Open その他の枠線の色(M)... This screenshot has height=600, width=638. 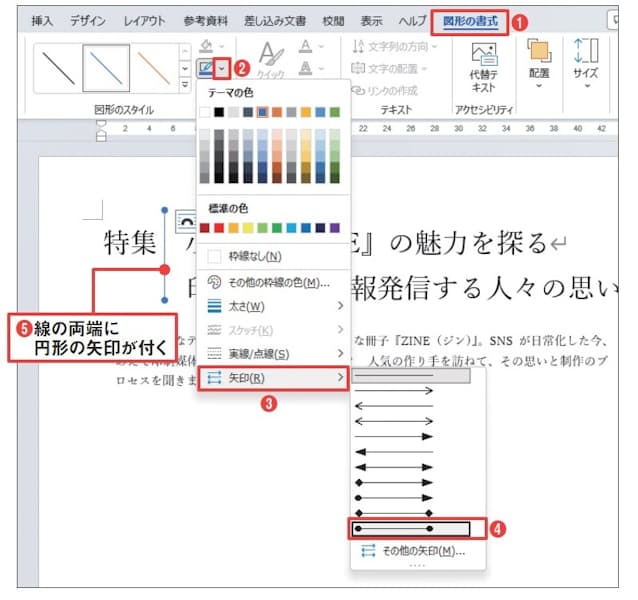273,282
